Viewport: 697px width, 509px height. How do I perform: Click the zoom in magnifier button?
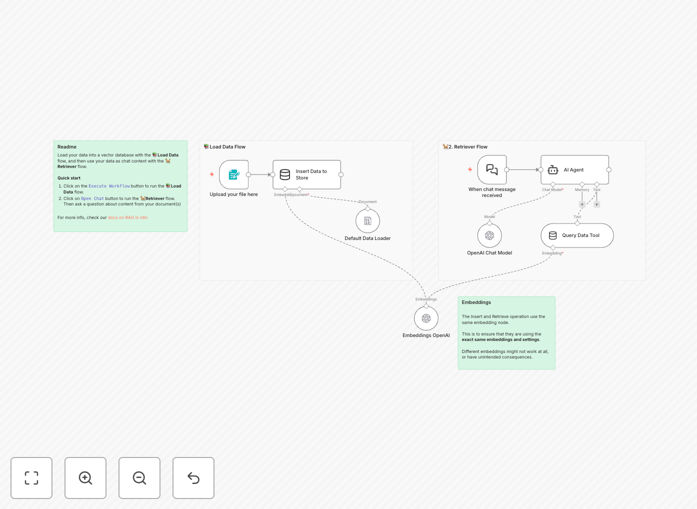click(85, 478)
